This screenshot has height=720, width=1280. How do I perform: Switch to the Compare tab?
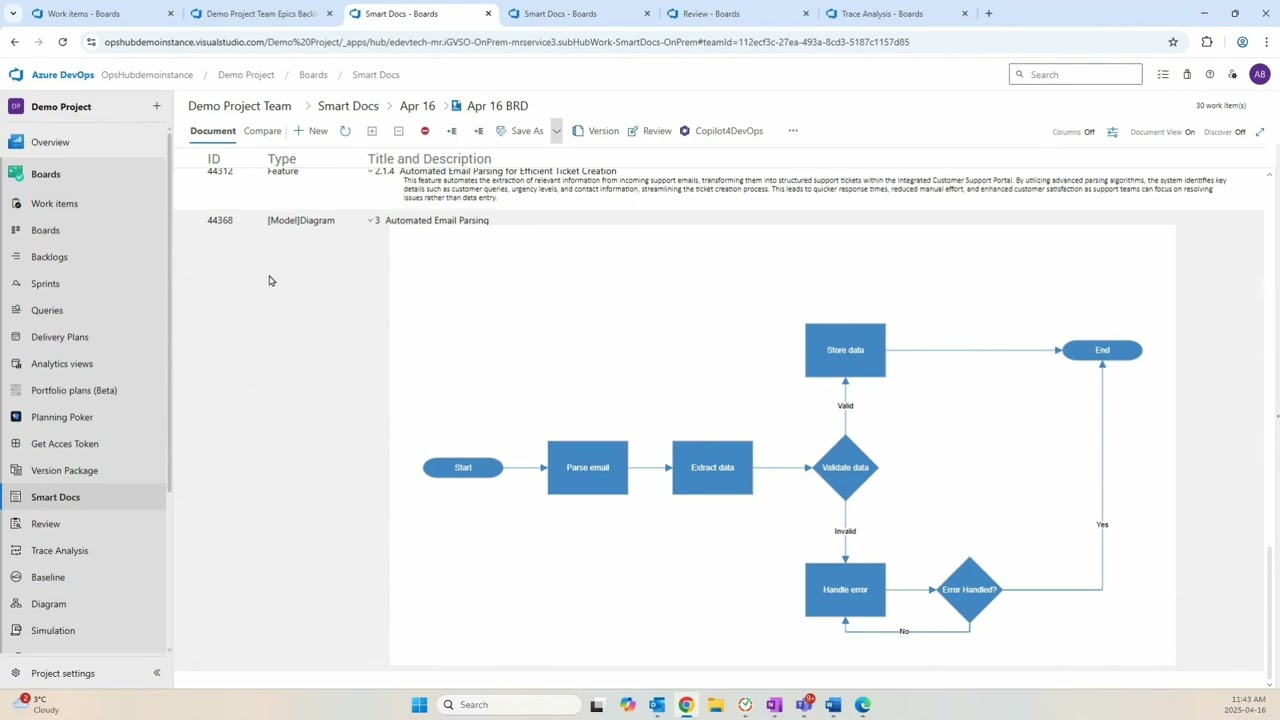[262, 131]
